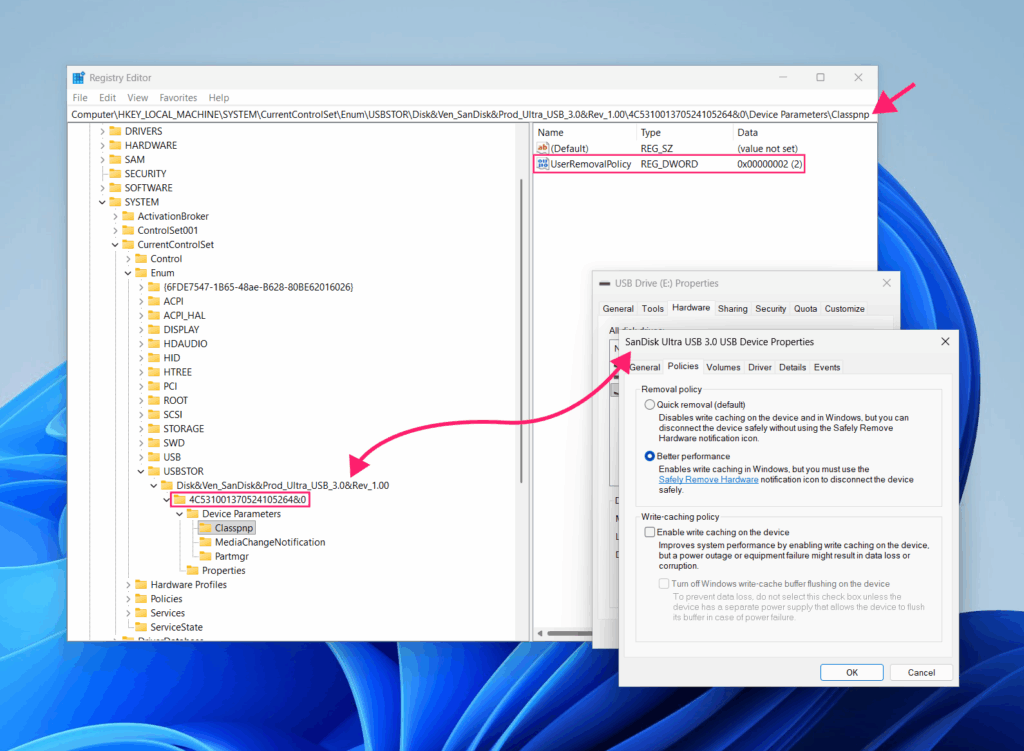Maximize the Registry Editor window
The height and width of the screenshot is (751, 1024).
tap(820, 77)
